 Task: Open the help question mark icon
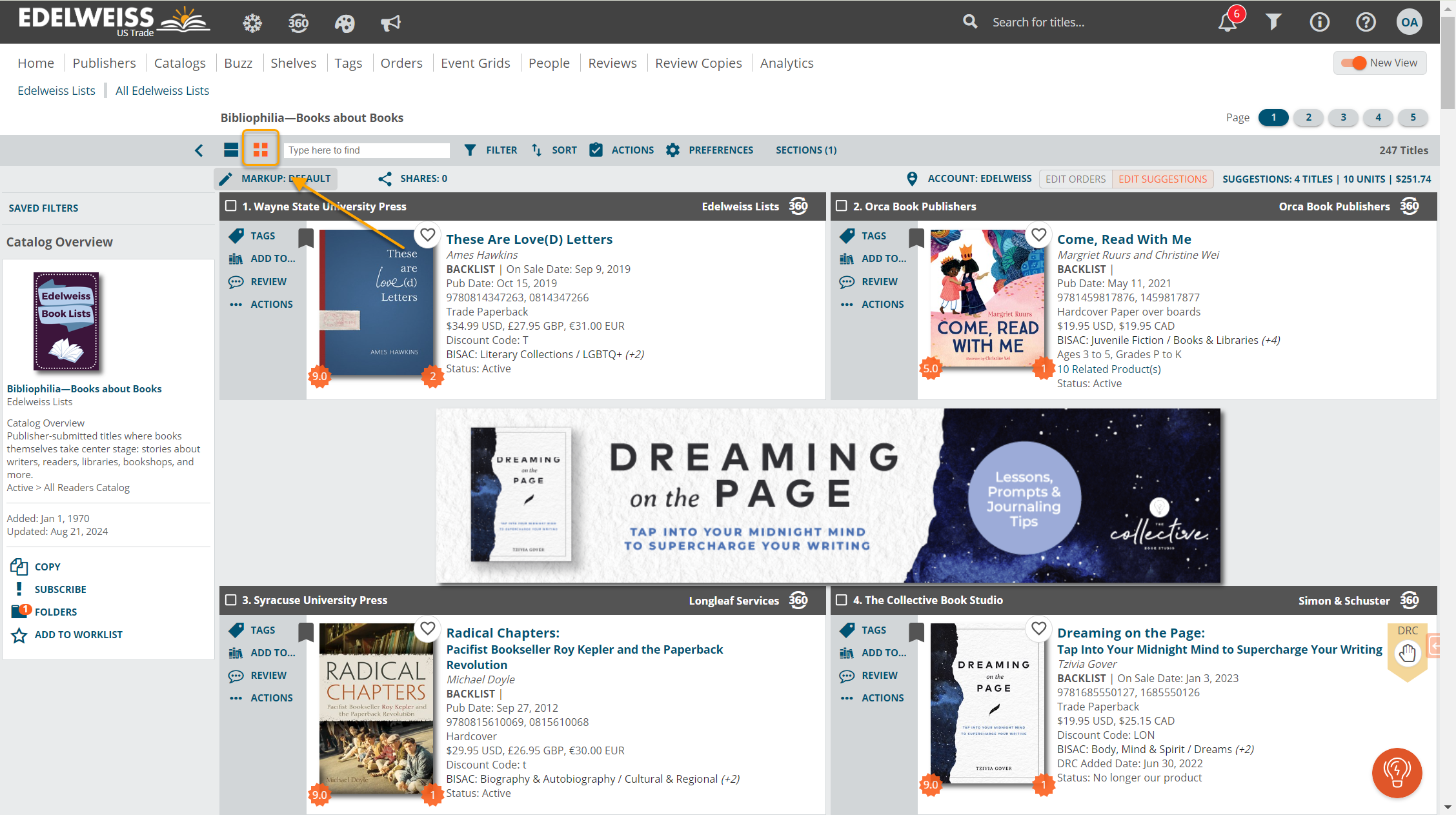(1366, 23)
